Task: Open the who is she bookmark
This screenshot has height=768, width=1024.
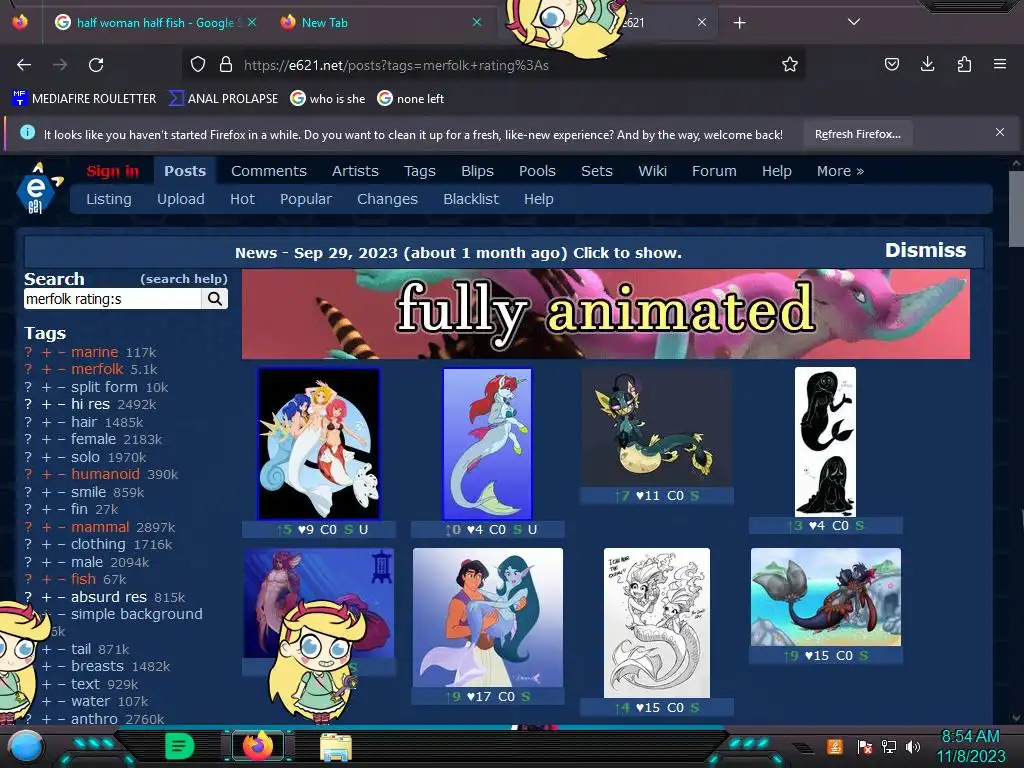Action: click(x=328, y=99)
